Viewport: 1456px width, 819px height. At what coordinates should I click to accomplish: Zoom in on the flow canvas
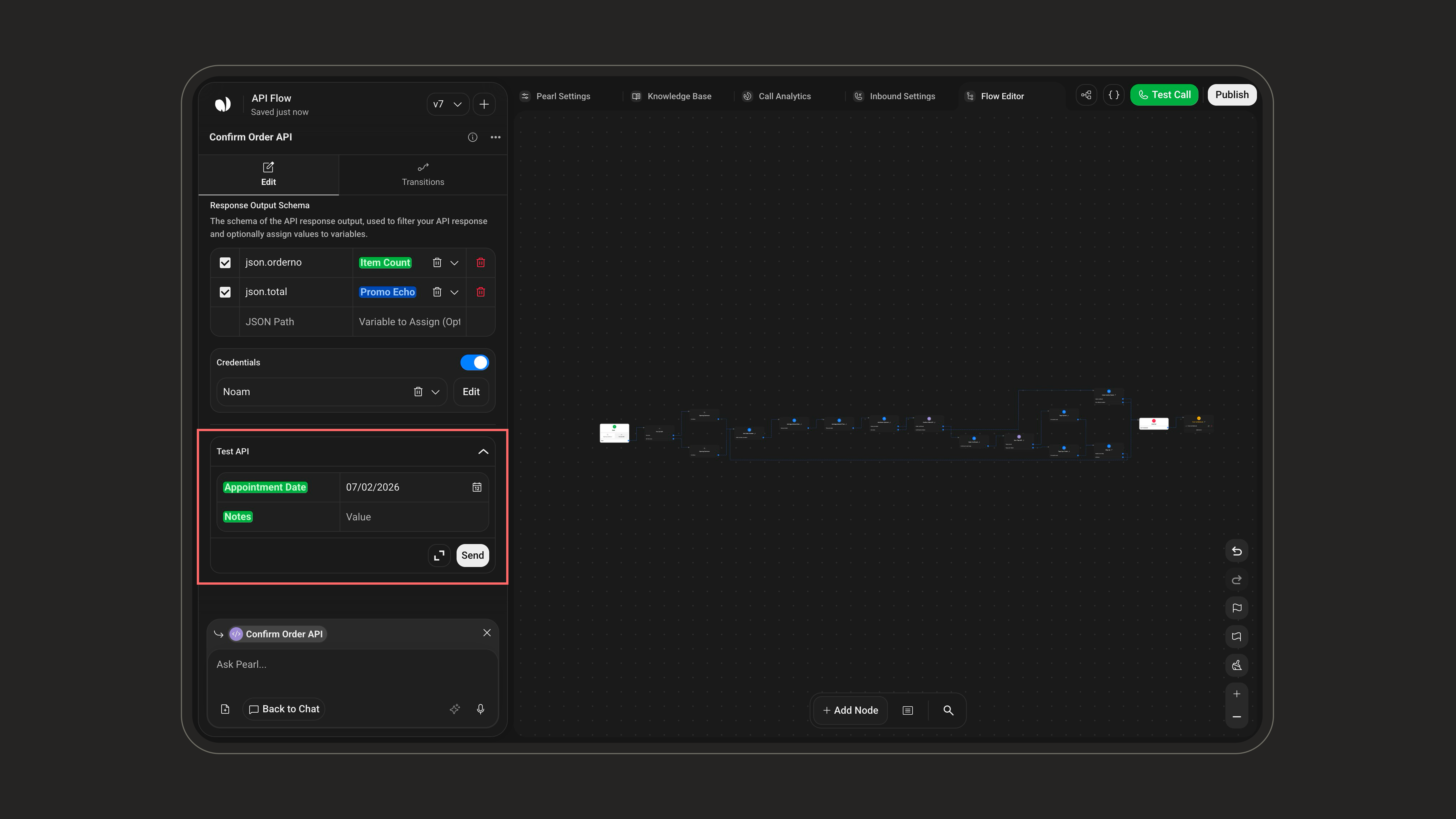1237,694
